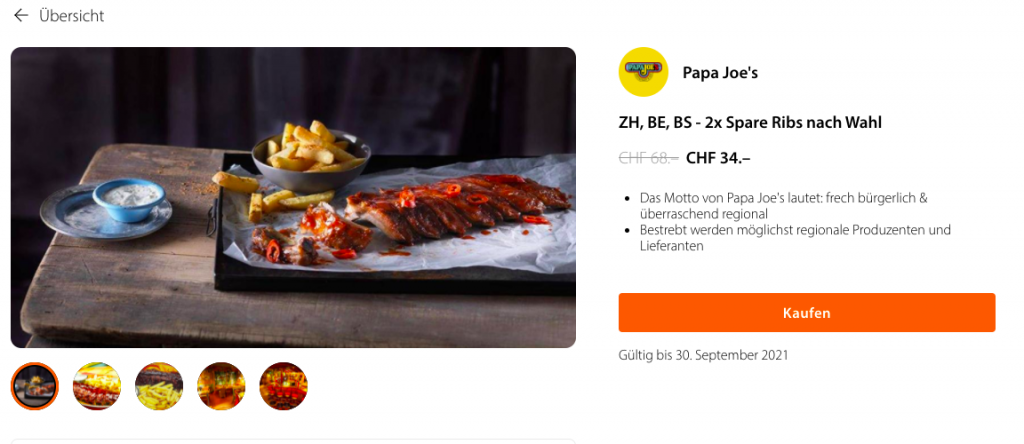This screenshot has width=1024, height=444.
Task: Select the fourth thumbnail of restaurant interior
Action: (221, 386)
